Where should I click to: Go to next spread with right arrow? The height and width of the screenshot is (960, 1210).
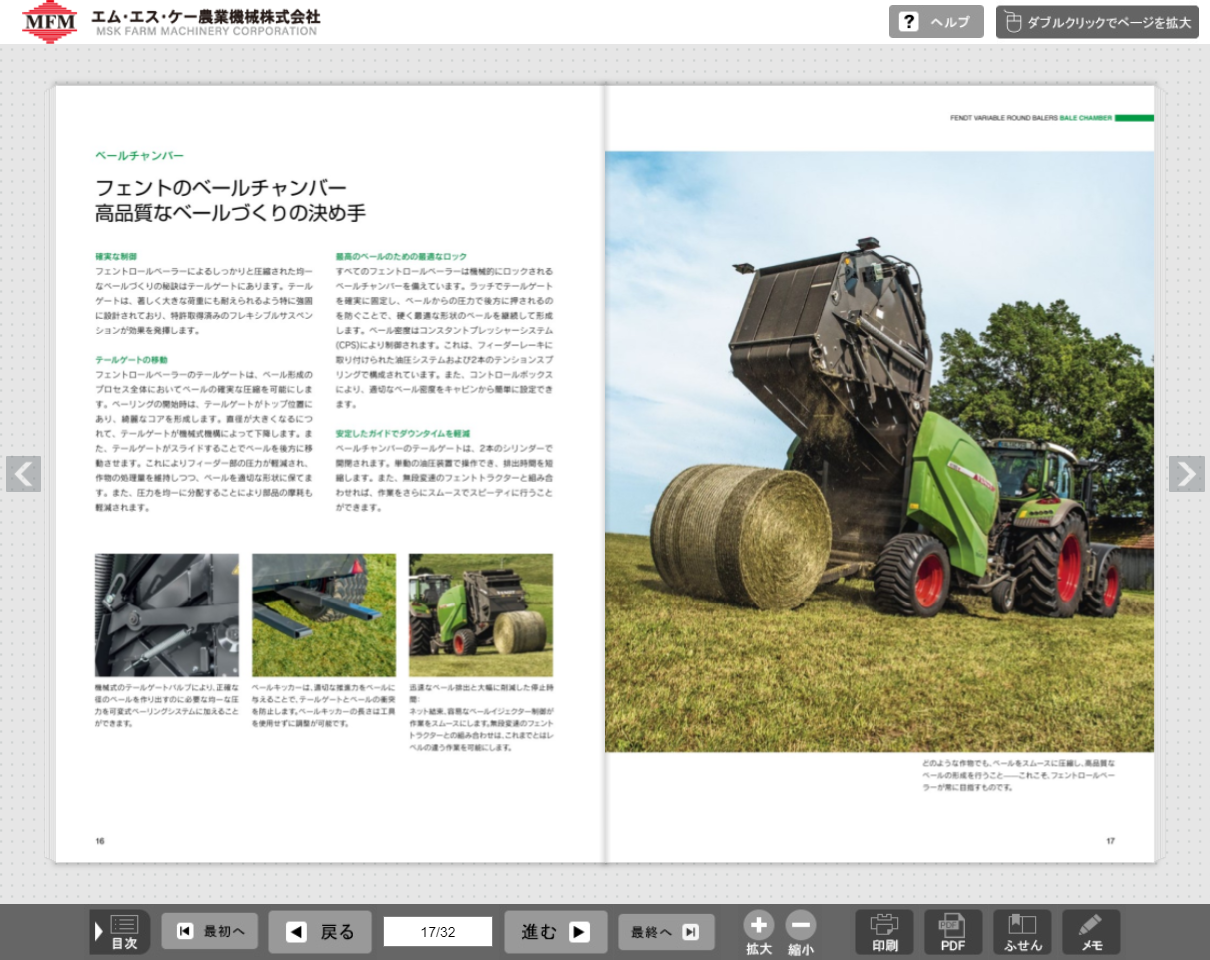1186,474
